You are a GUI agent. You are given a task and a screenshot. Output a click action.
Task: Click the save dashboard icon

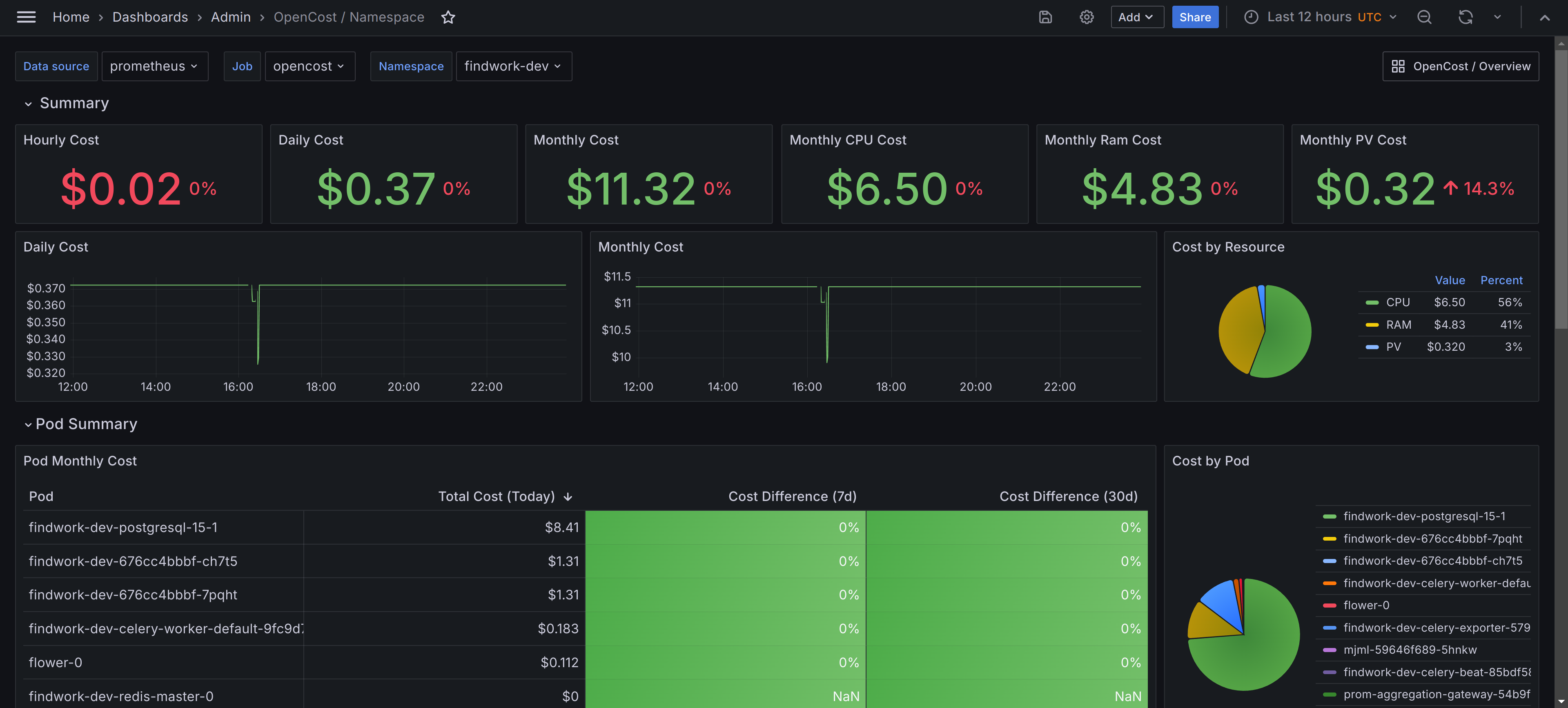(1045, 17)
